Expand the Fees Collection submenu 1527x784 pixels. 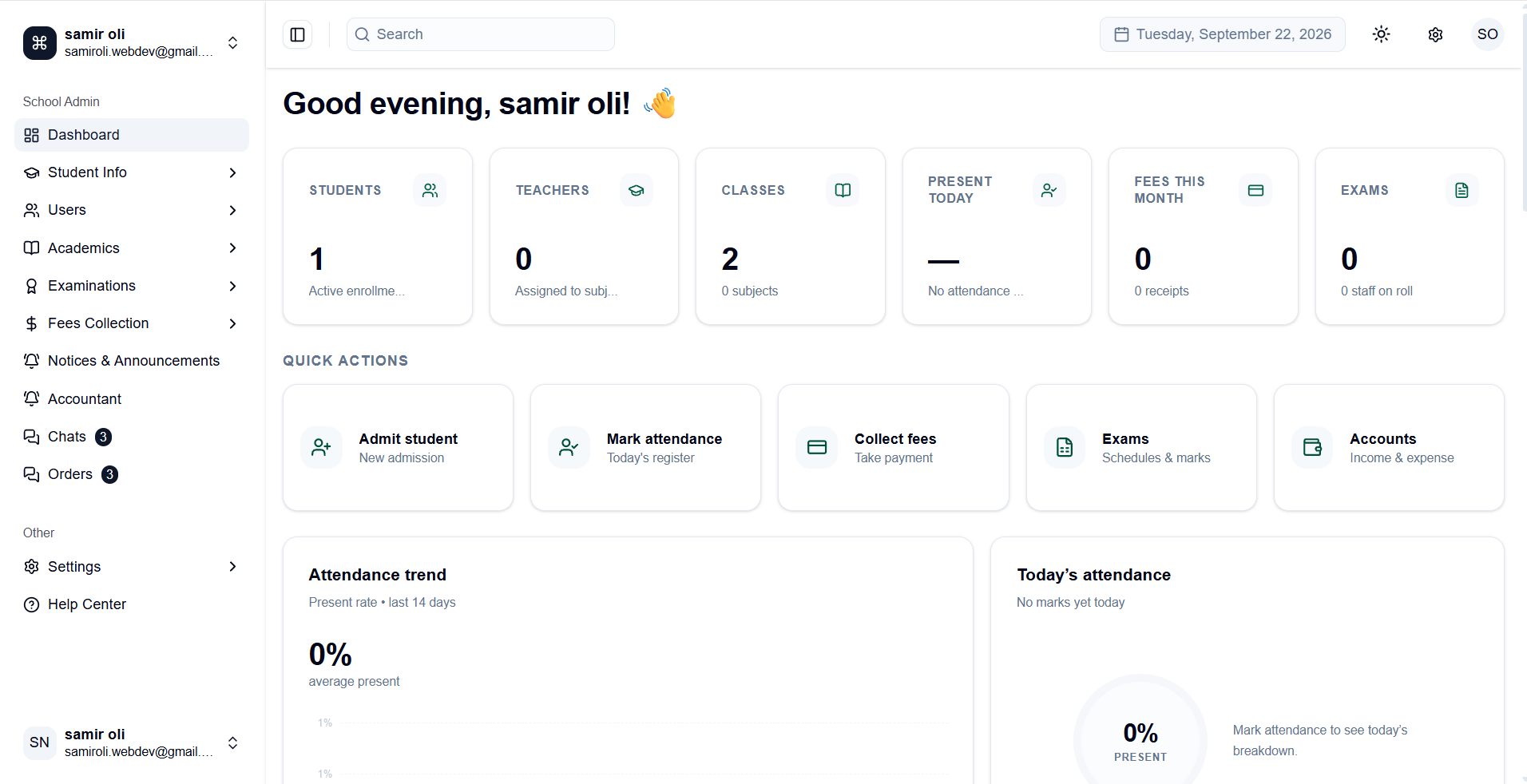132,323
